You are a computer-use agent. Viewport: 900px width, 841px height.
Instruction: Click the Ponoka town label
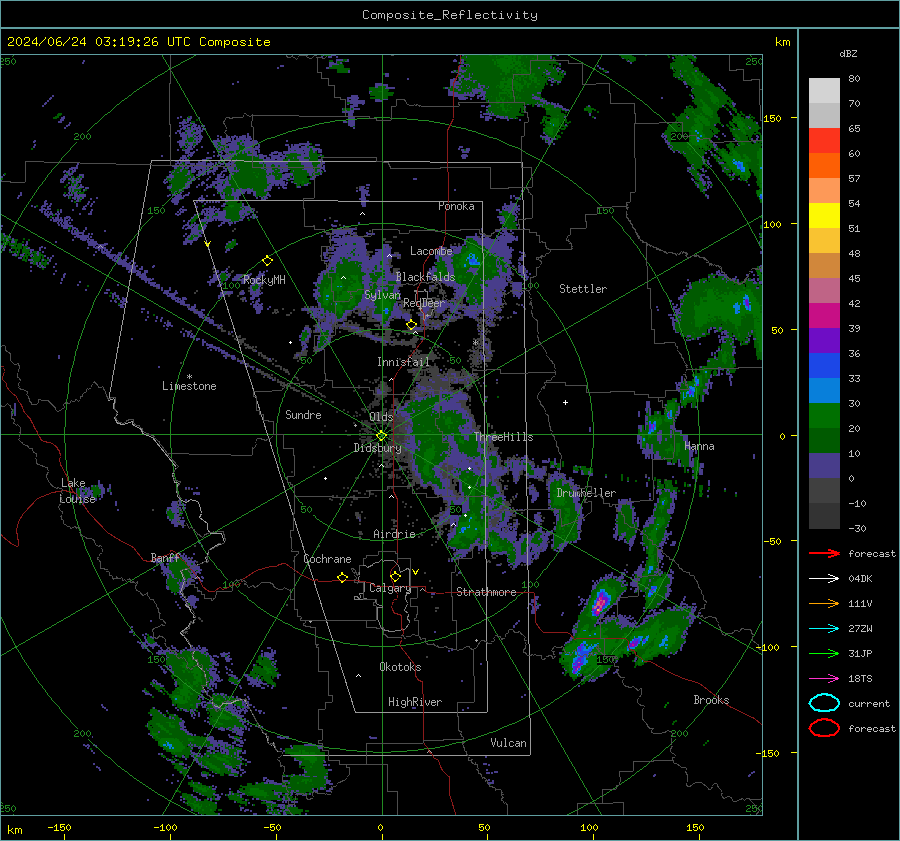pyautogui.click(x=456, y=206)
